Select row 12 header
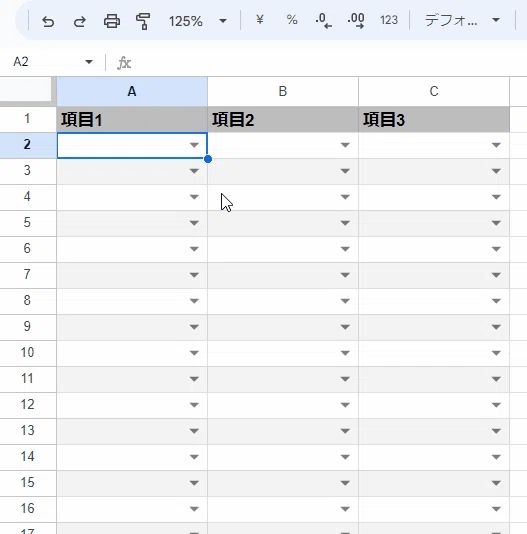 click(27, 404)
